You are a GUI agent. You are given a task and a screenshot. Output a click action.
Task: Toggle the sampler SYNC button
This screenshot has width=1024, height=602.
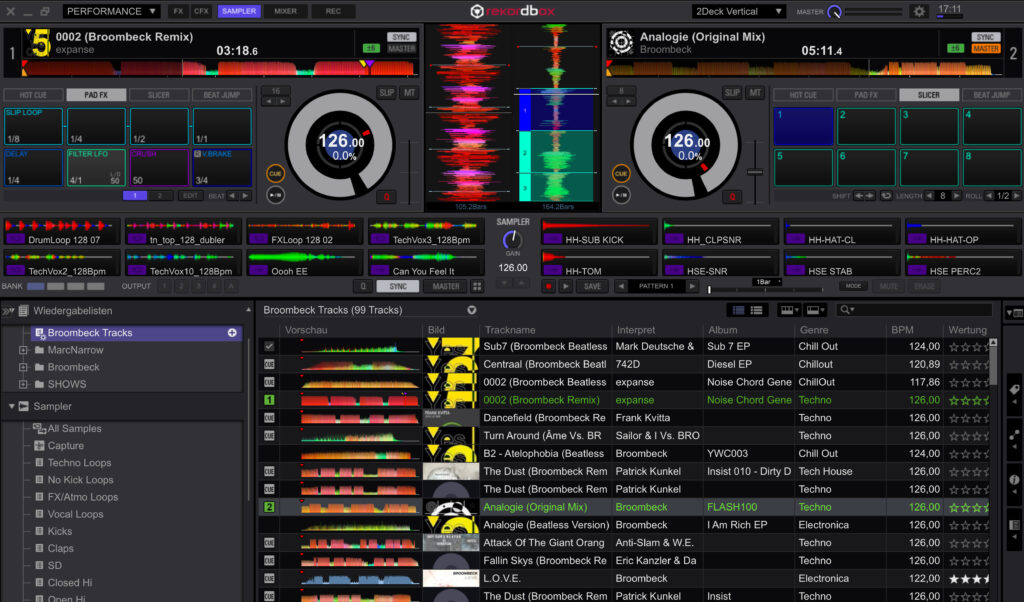pos(398,286)
